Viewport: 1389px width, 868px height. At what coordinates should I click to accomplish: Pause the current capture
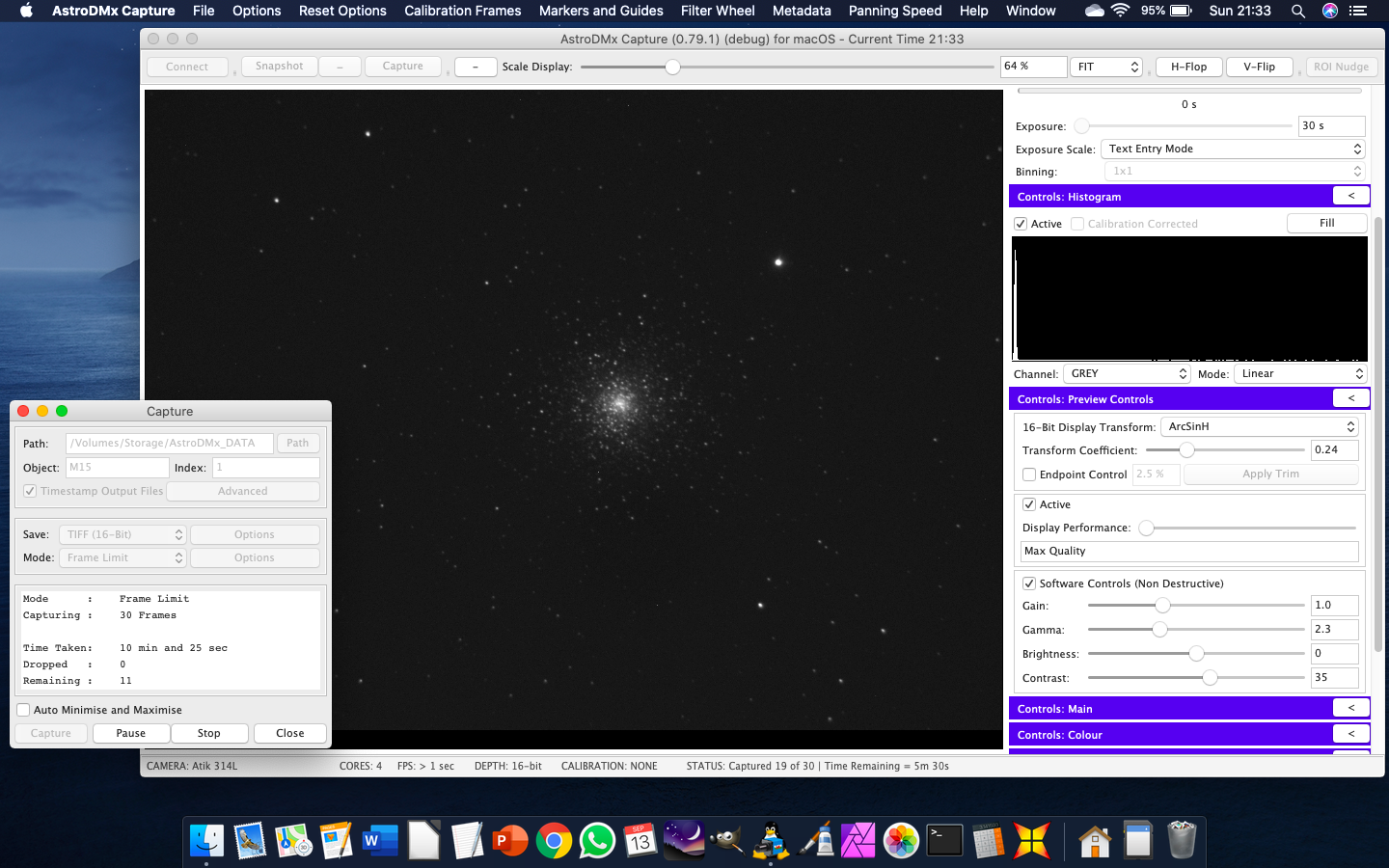coord(130,733)
